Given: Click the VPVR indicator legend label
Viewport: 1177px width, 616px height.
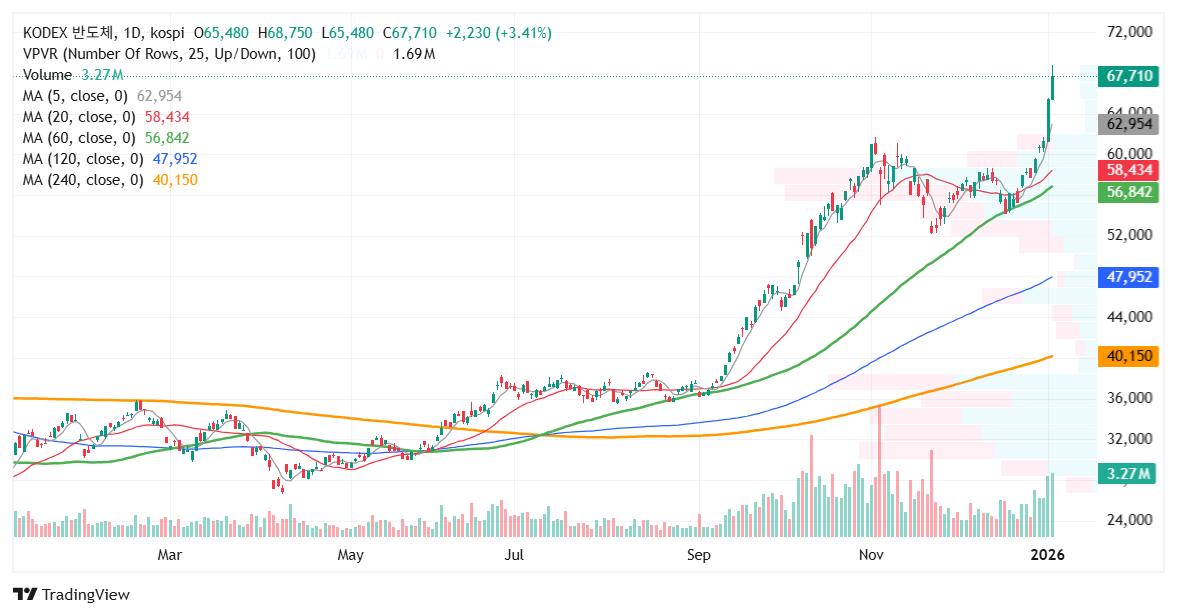Looking at the screenshot, I should point(169,54).
